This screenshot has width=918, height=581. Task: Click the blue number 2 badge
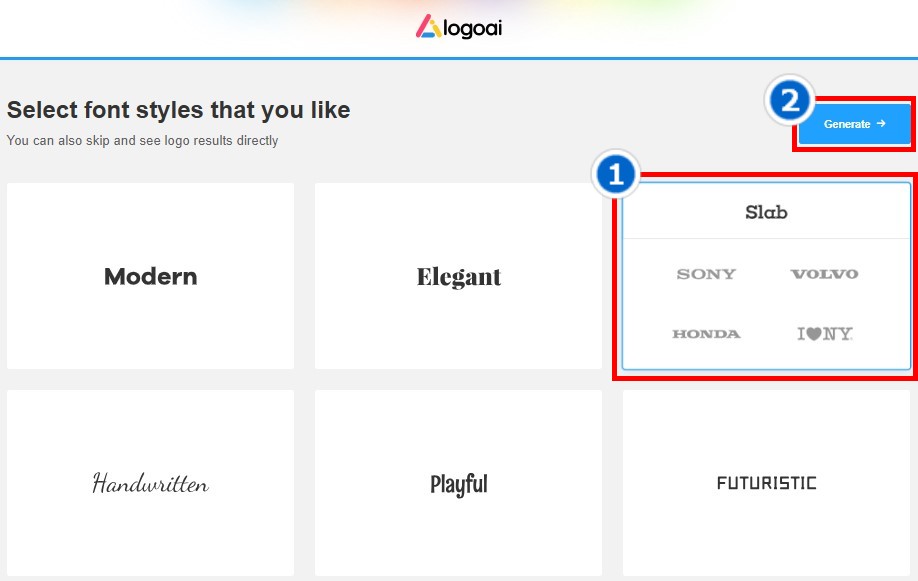tap(789, 100)
